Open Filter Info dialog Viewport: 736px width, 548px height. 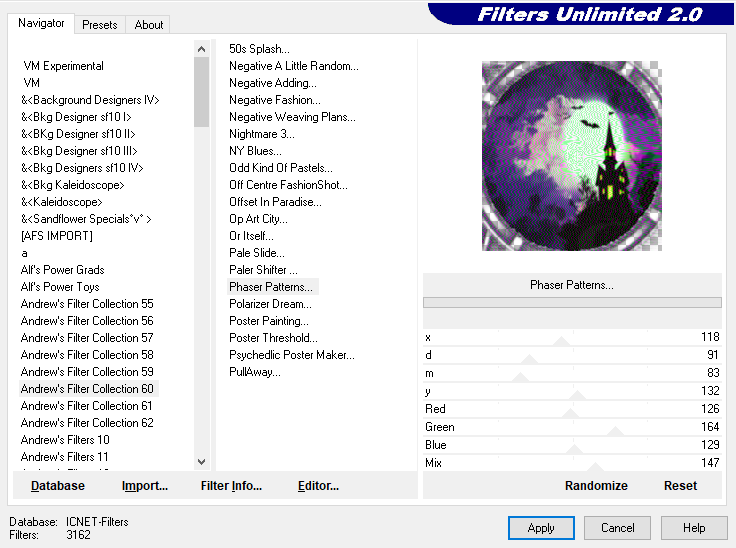(x=231, y=486)
